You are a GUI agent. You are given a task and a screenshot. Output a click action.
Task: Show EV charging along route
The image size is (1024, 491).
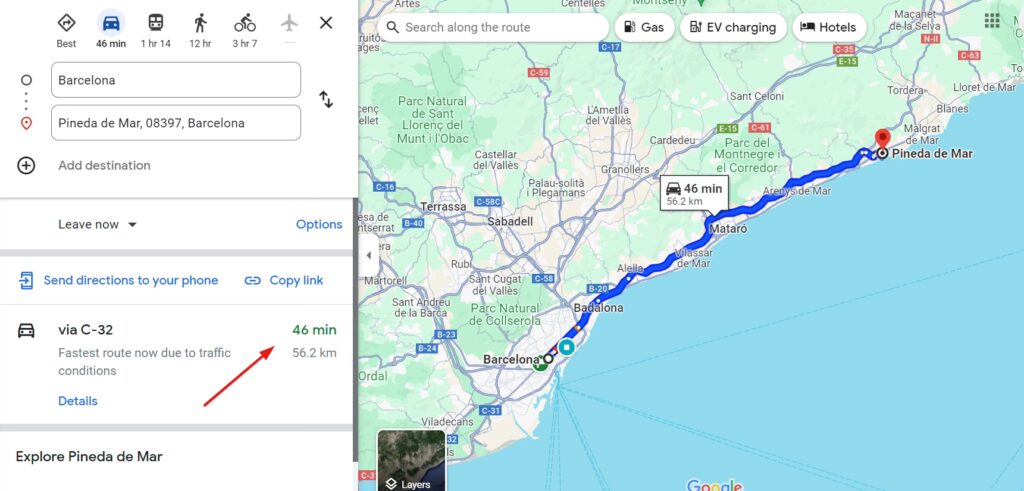(x=733, y=27)
